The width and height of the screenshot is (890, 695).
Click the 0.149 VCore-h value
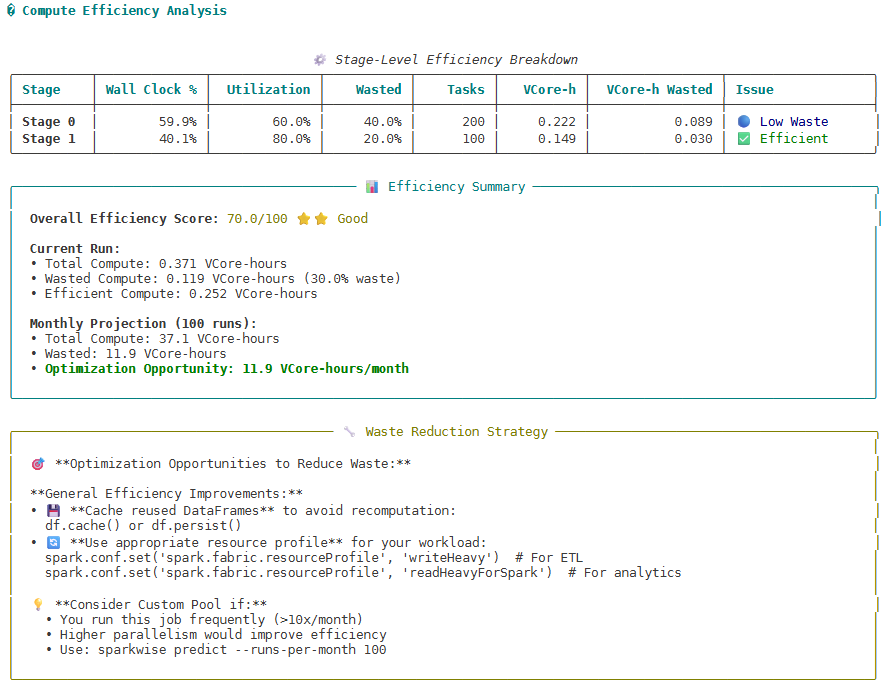[557, 139]
